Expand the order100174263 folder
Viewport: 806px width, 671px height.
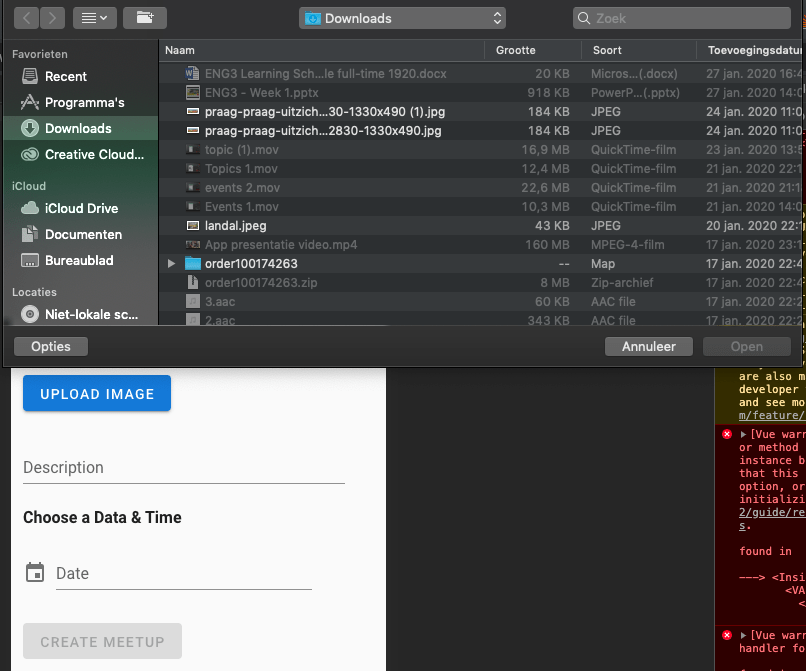[172, 264]
